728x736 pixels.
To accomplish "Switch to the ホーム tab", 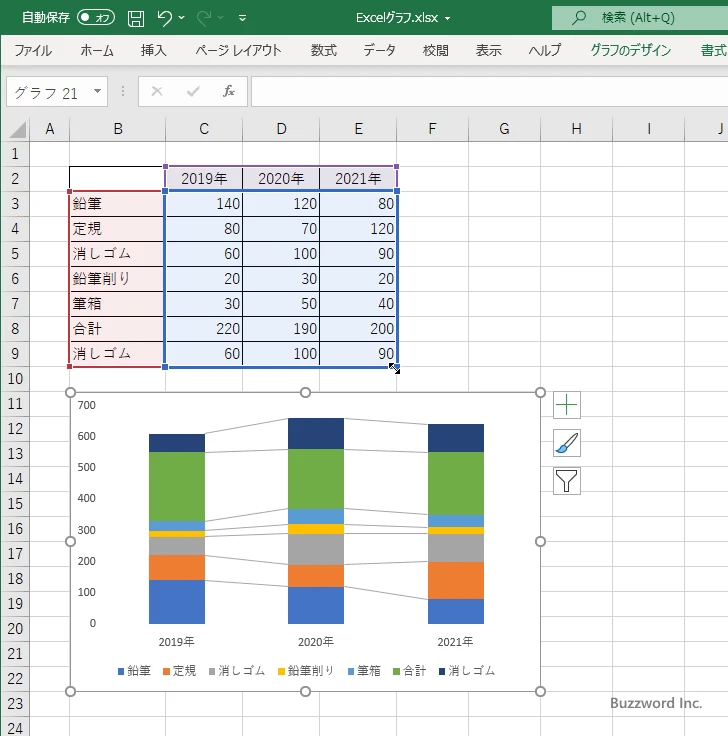I will tap(97, 50).
